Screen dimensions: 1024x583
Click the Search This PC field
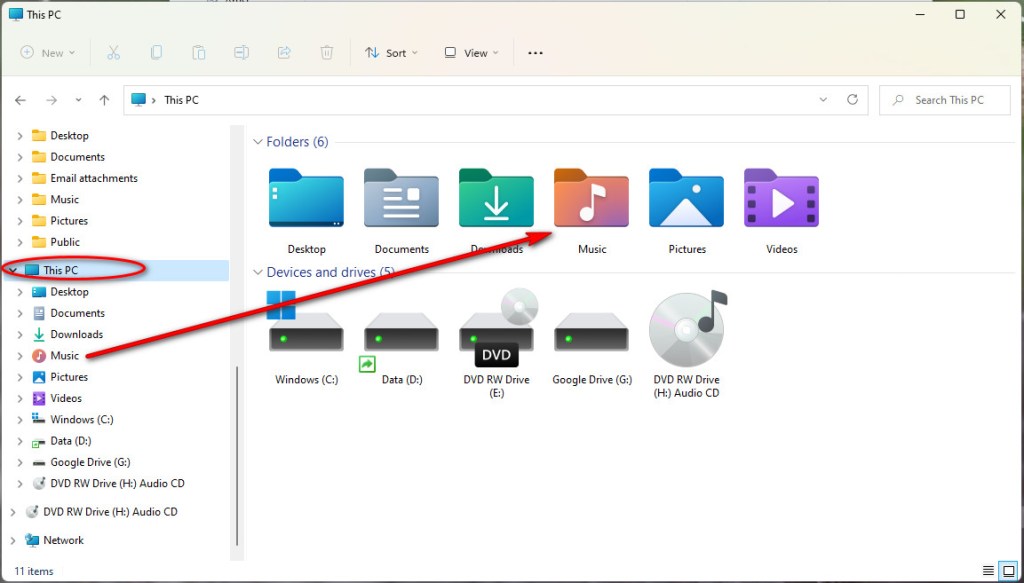tap(948, 100)
